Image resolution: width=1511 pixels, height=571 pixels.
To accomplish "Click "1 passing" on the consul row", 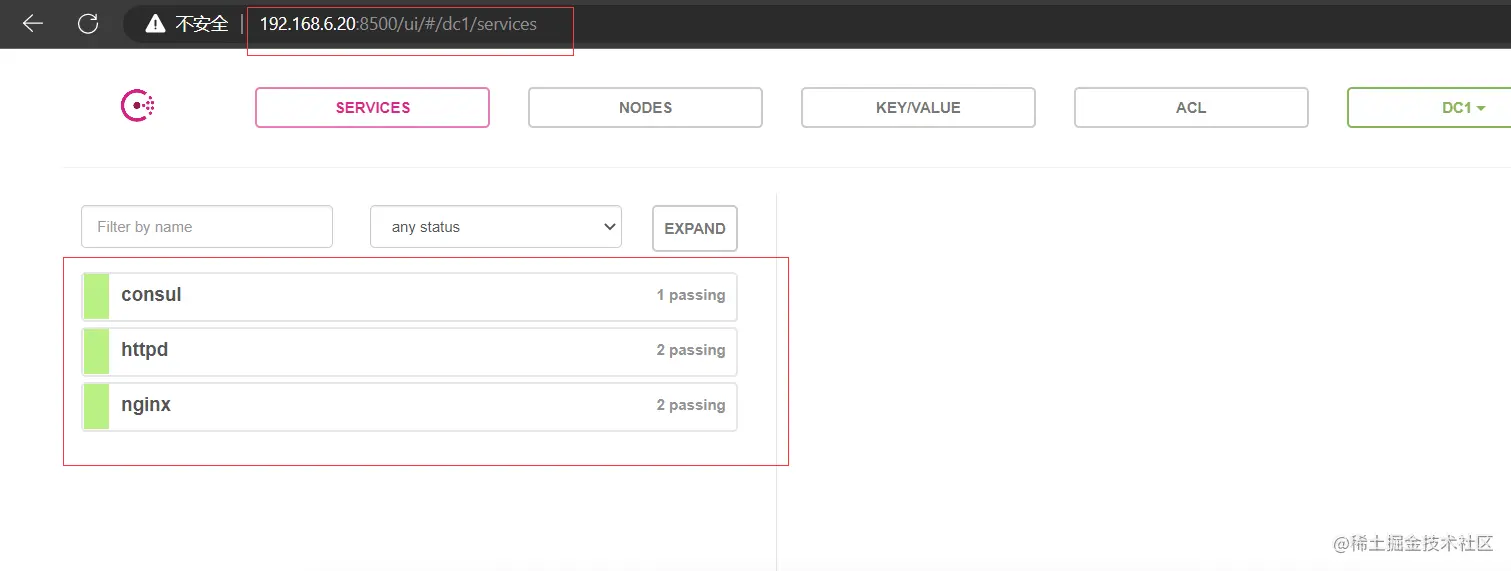I will (691, 295).
